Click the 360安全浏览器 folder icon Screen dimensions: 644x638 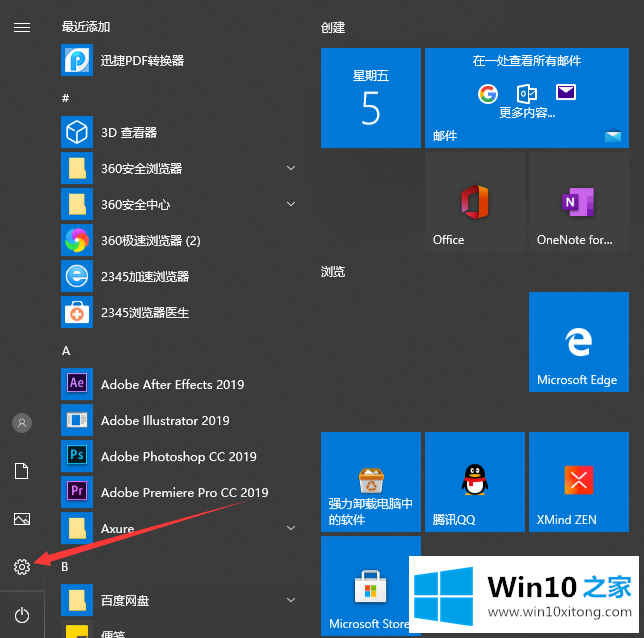pos(77,168)
